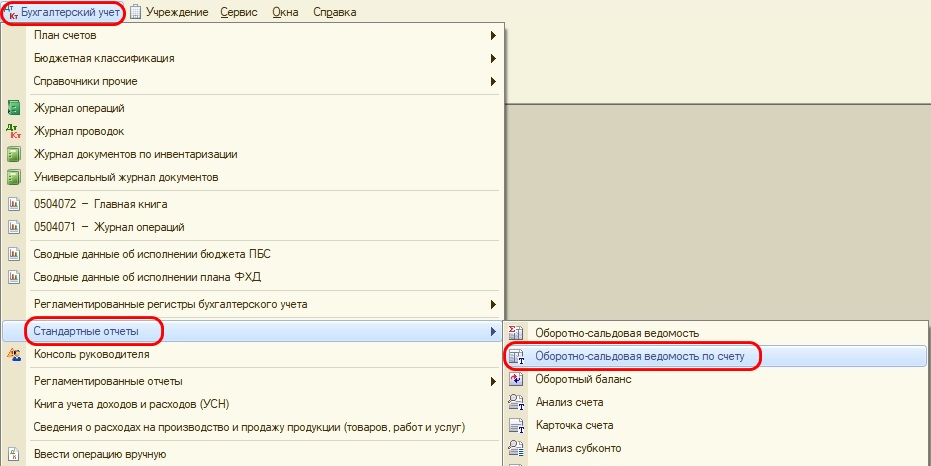Expand the Стандартные отчеты submenu arrow
Screen dimensions: 931x466
tap(493, 331)
